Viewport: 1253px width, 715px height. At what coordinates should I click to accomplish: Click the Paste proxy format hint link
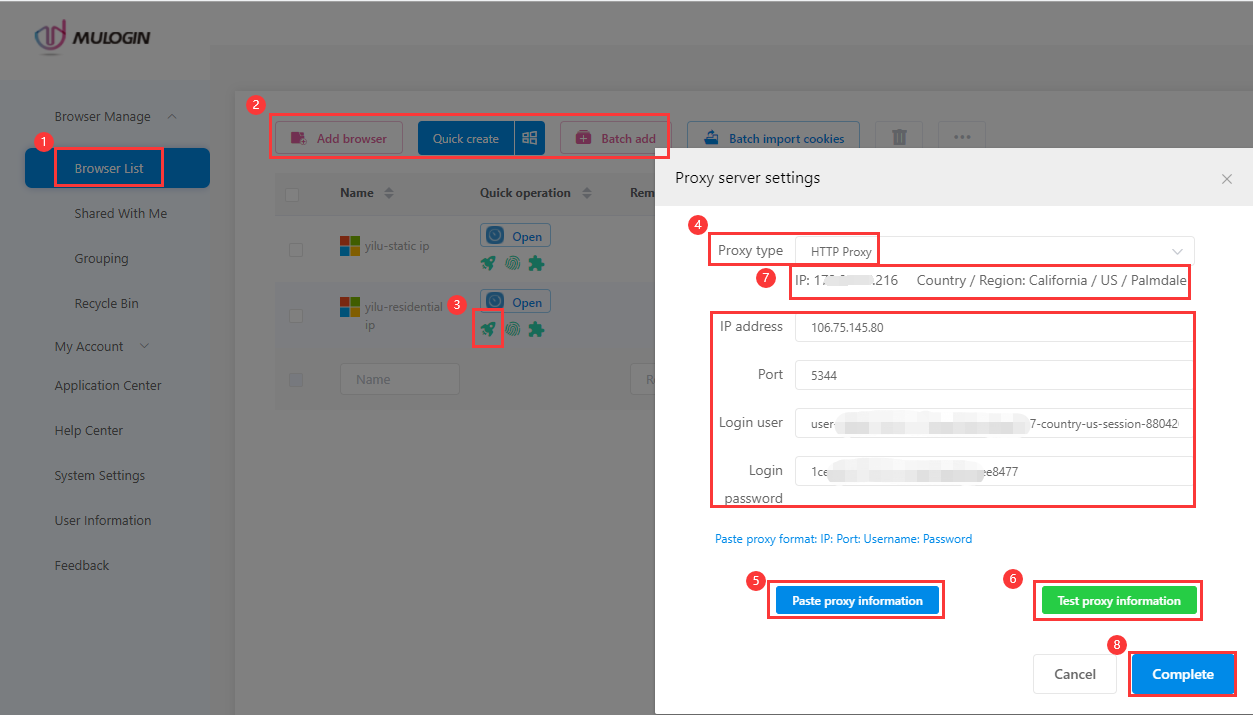[843, 538]
